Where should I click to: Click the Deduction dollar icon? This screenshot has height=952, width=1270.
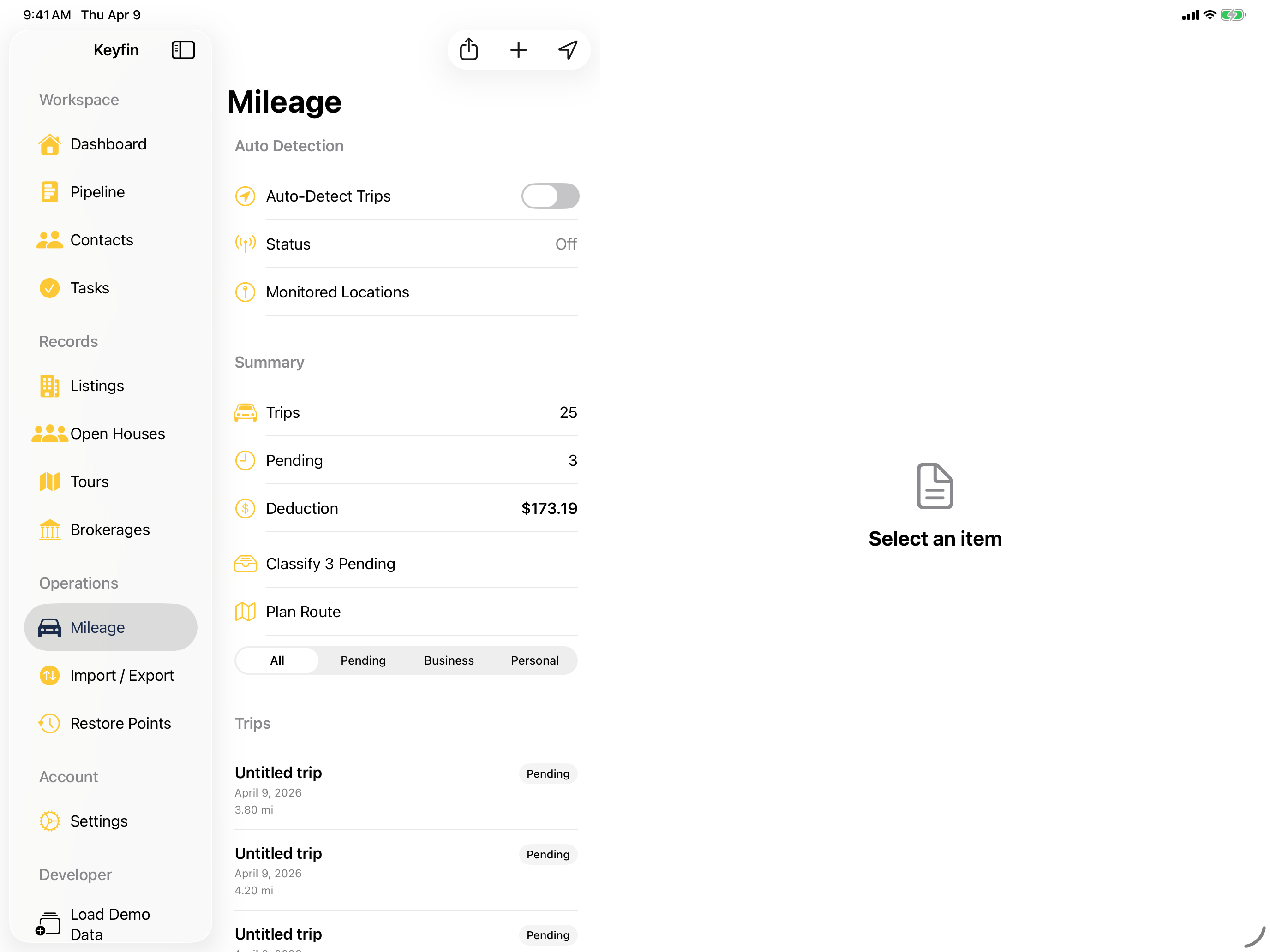coord(245,508)
